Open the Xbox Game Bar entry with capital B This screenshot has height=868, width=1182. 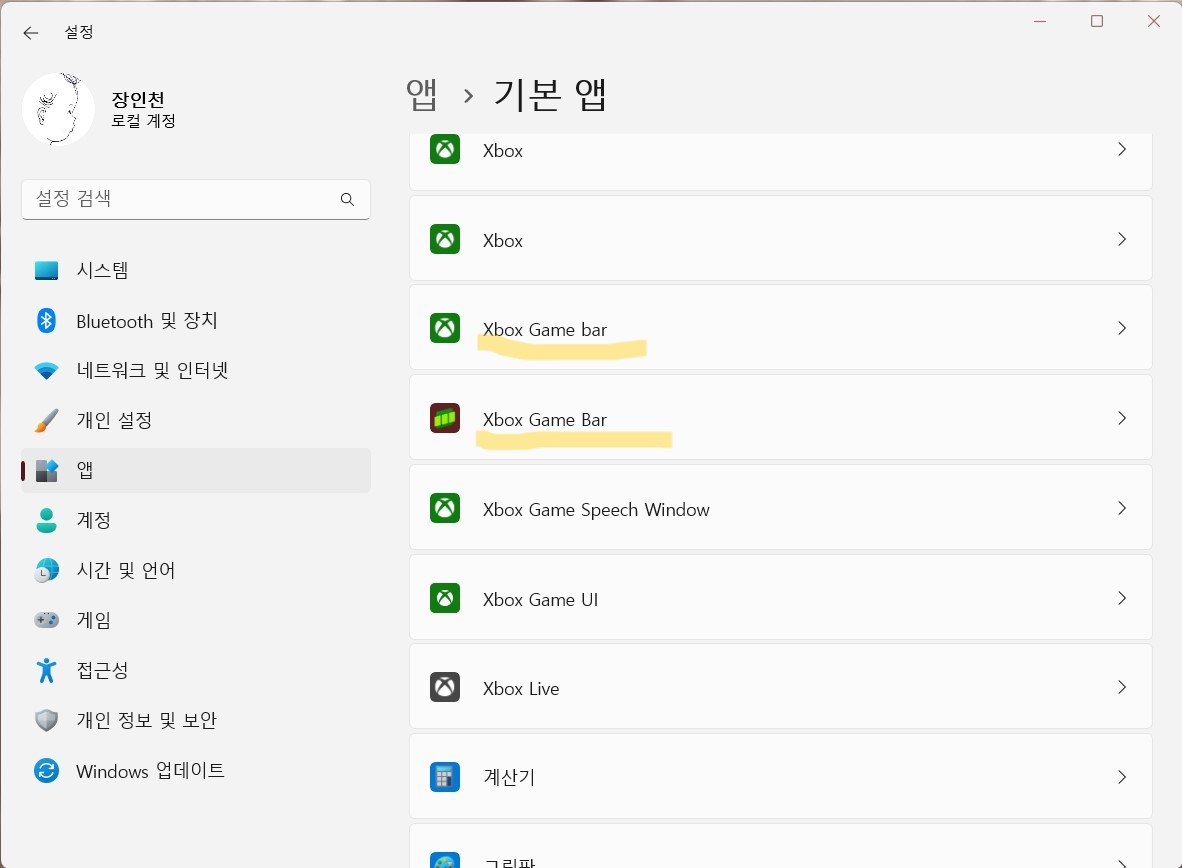coord(780,418)
